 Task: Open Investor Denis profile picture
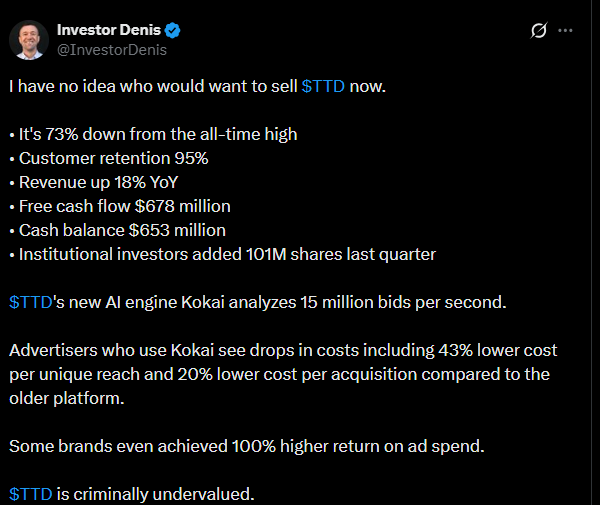(x=30, y=39)
